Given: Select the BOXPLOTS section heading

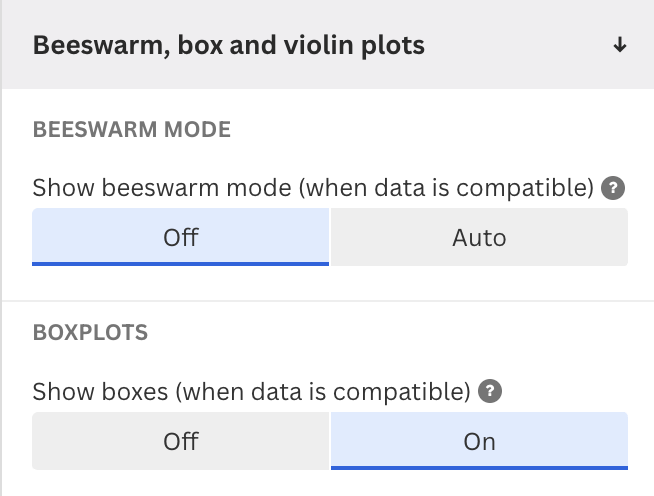Looking at the screenshot, I should tap(90, 332).
